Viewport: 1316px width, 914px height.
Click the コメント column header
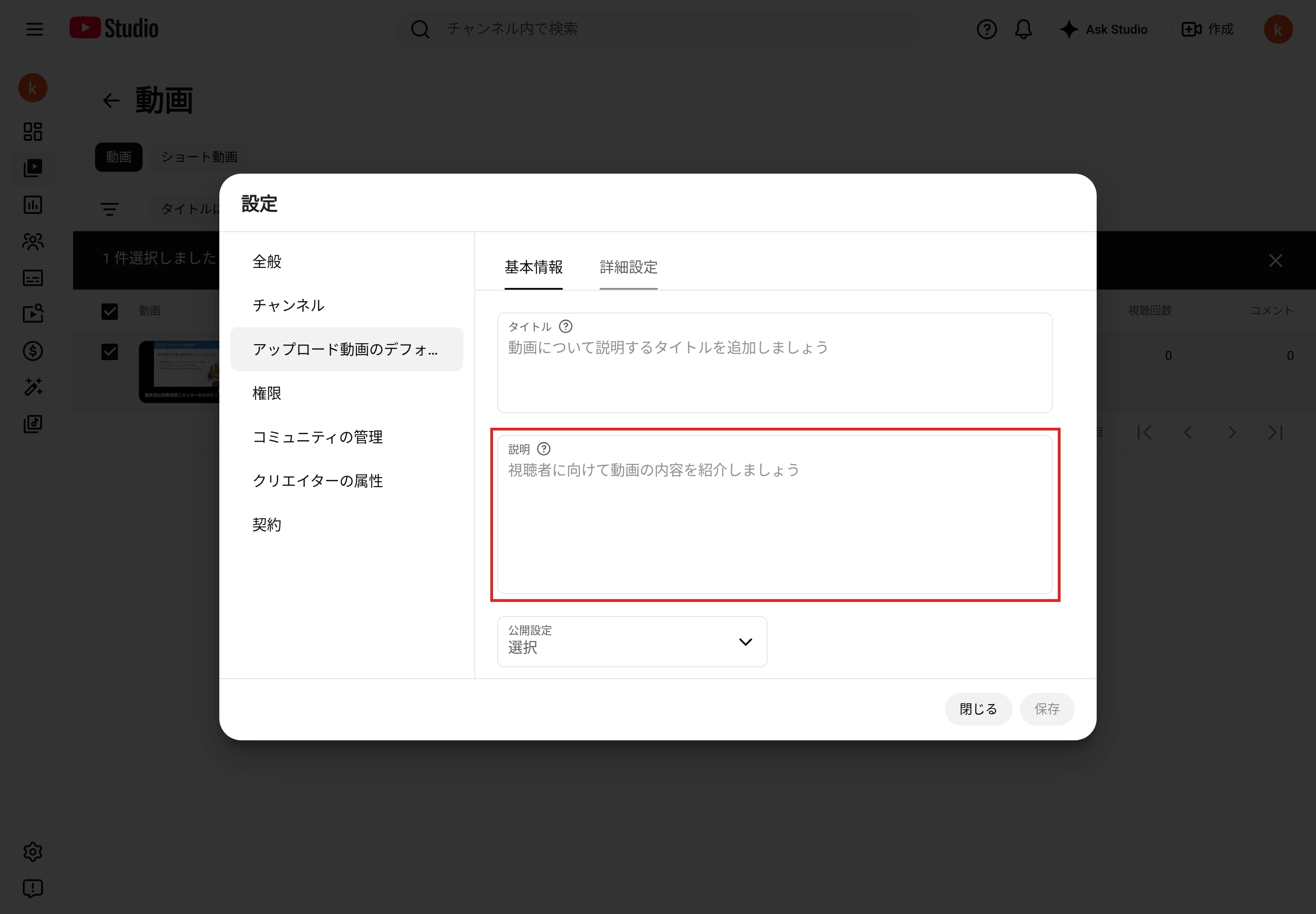pos(1272,310)
